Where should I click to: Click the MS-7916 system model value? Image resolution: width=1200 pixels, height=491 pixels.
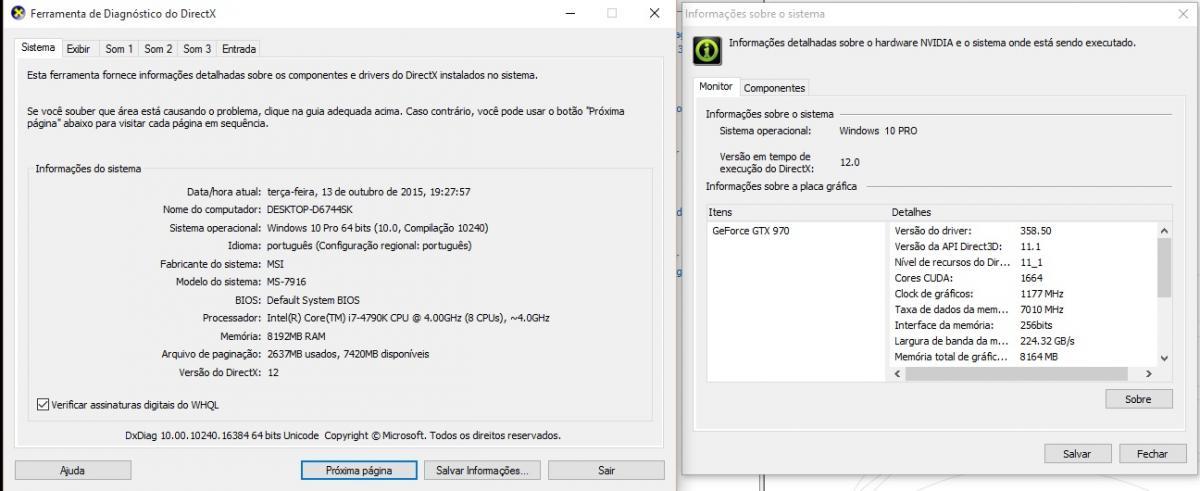[288, 282]
